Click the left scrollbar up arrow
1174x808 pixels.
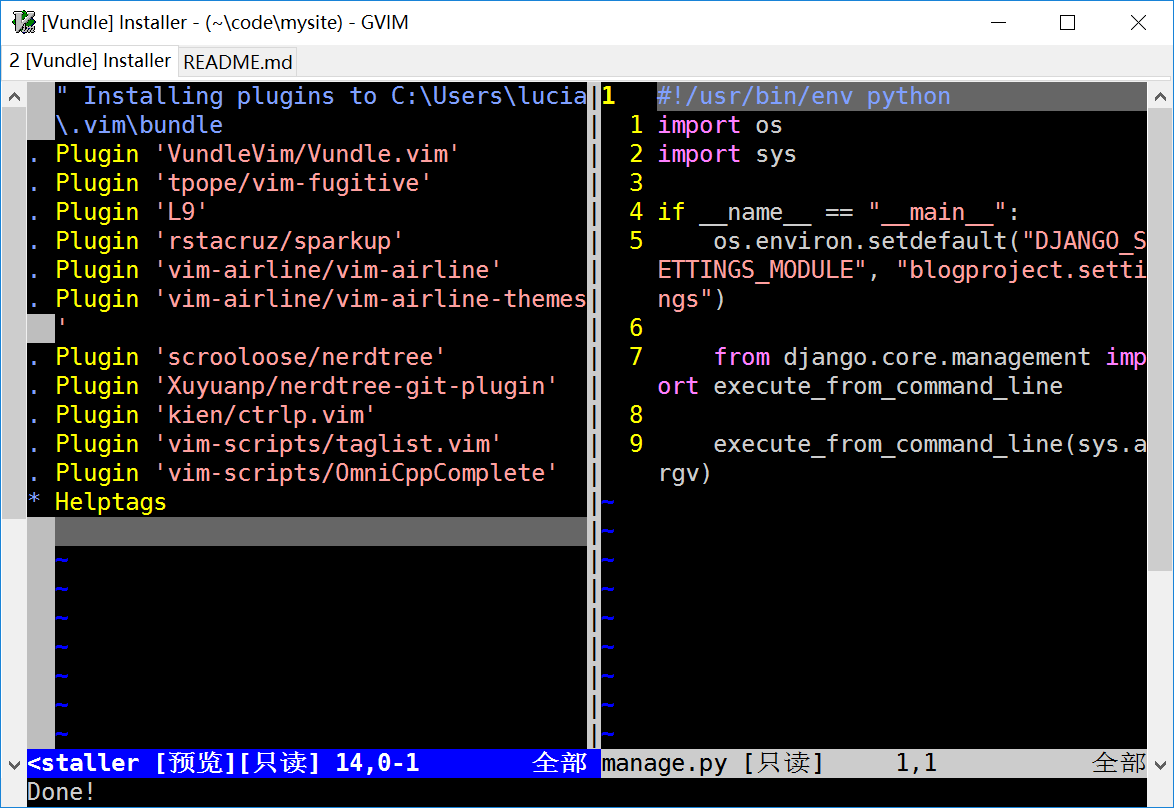click(13, 97)
